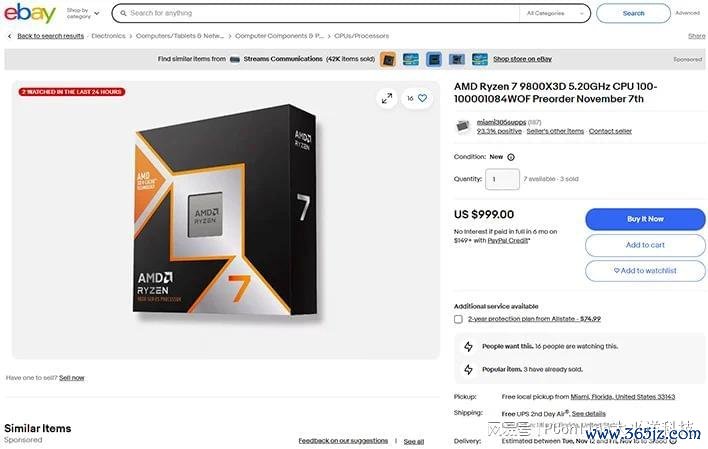Click the eBay logo
This screenshot has width=708, height=449.
click(x=30, y=13)
